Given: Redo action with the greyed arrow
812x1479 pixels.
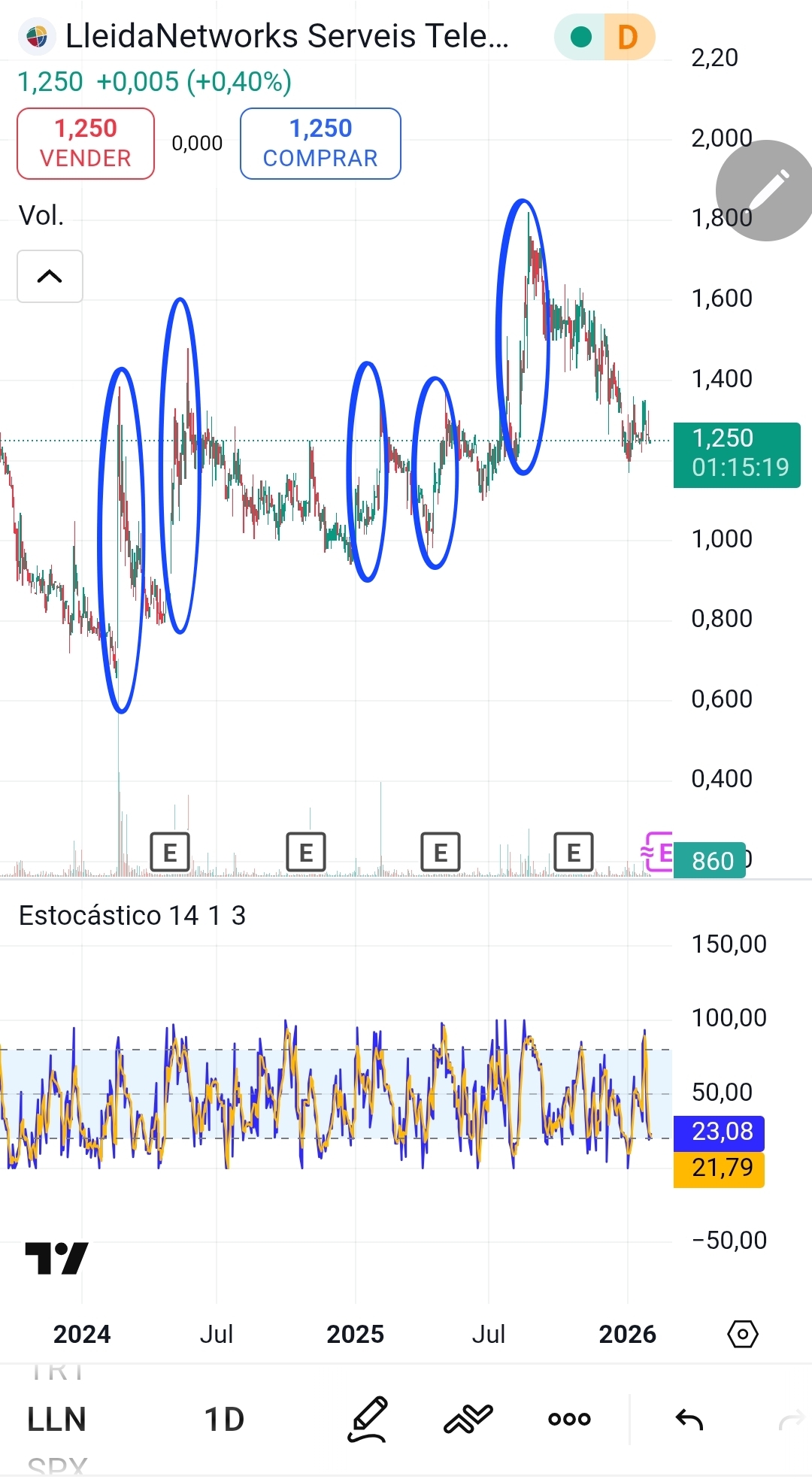Looking at the screenshot, I should tap(791, 1420).
